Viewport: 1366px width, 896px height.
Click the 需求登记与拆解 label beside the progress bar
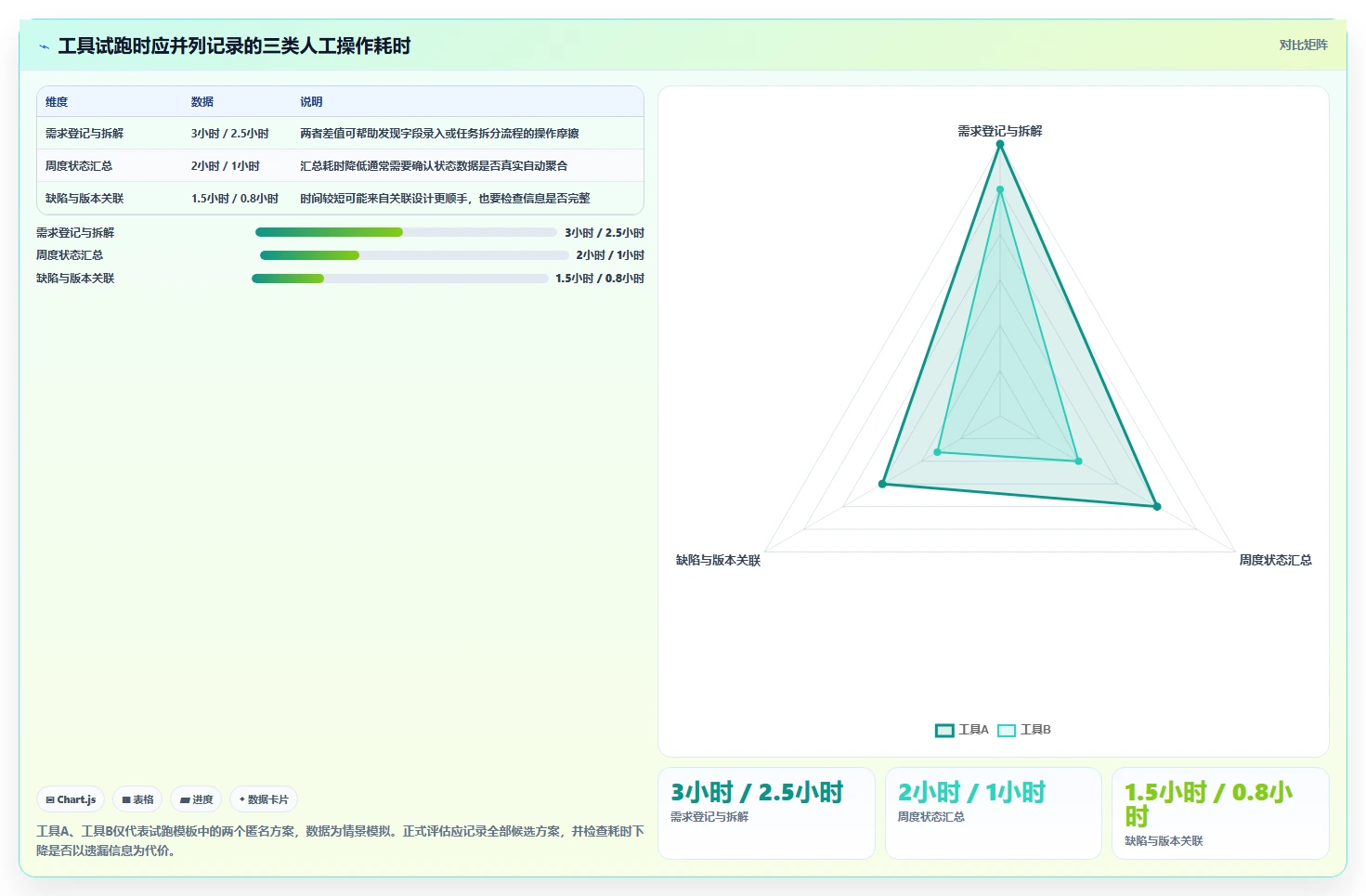click(x=75, y=233)
